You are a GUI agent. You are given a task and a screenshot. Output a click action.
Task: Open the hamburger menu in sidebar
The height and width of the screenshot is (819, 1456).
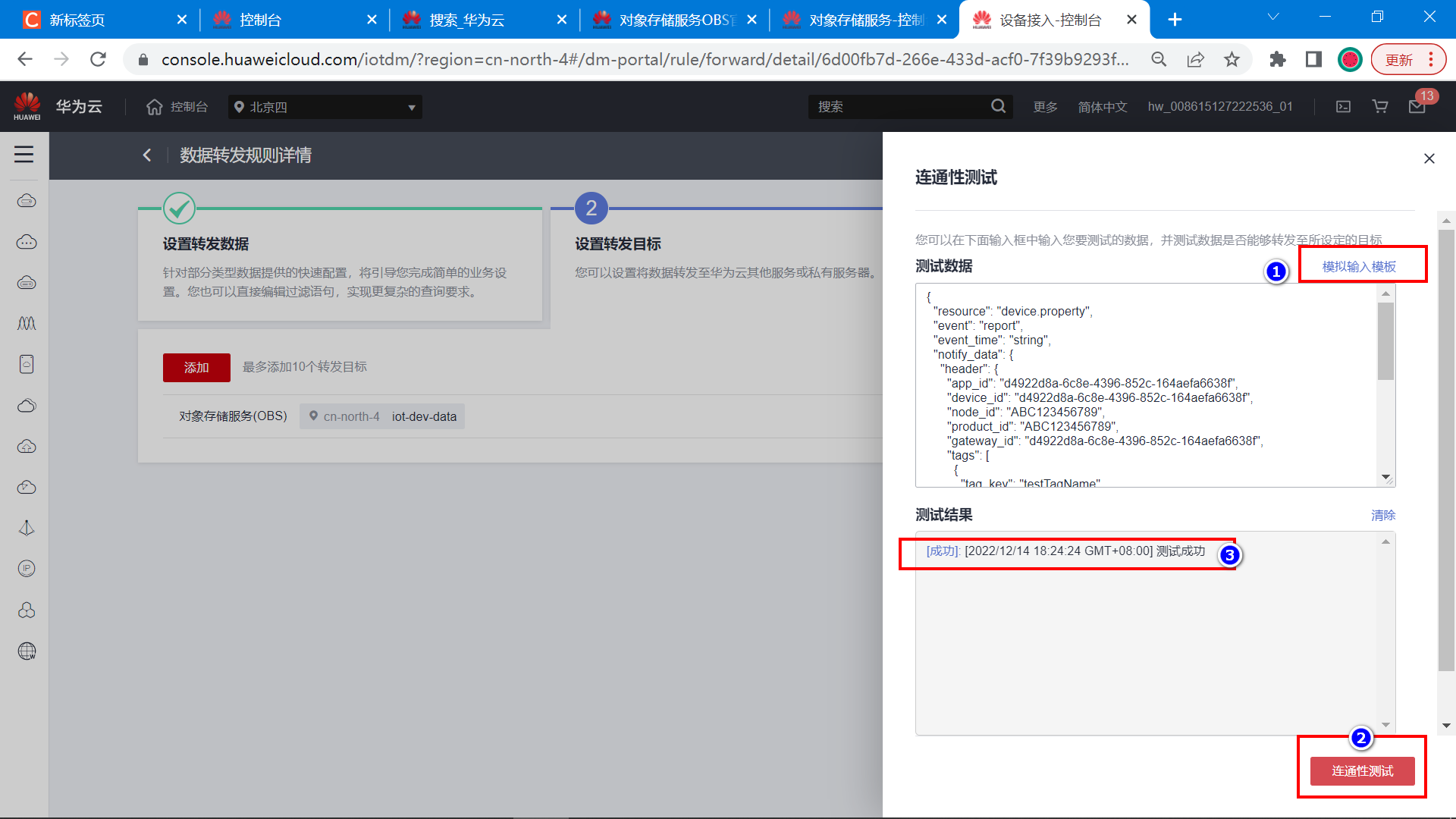24,155
